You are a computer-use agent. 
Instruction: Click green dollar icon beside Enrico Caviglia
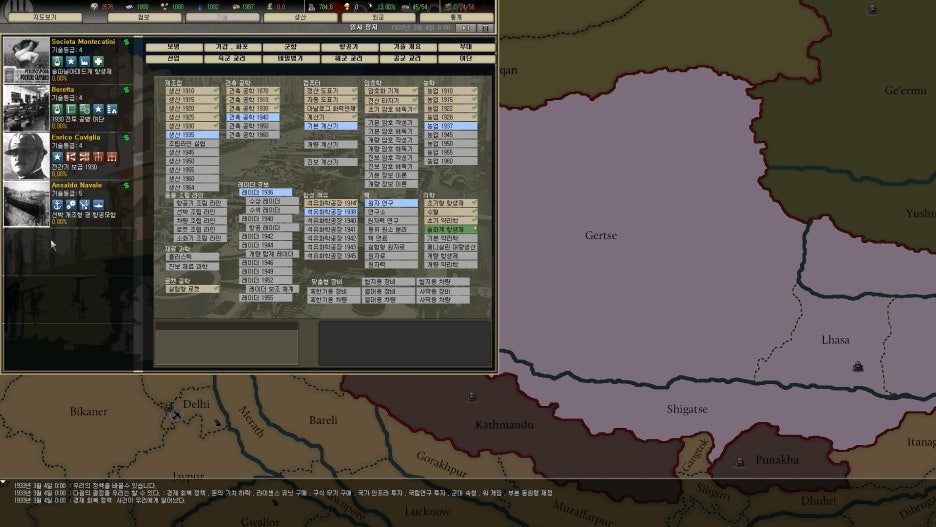127,137
